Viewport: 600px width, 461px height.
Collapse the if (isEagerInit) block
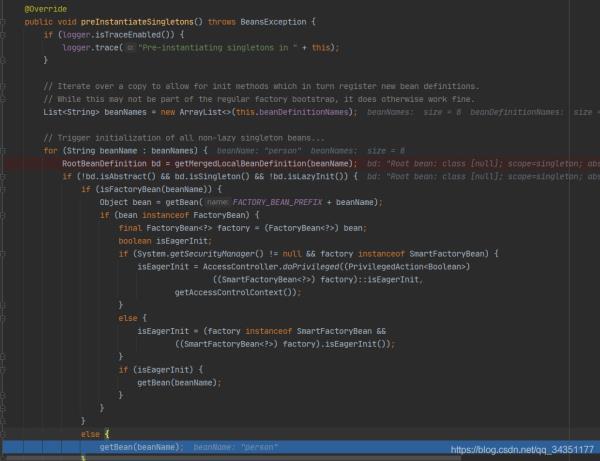(5, 369)
